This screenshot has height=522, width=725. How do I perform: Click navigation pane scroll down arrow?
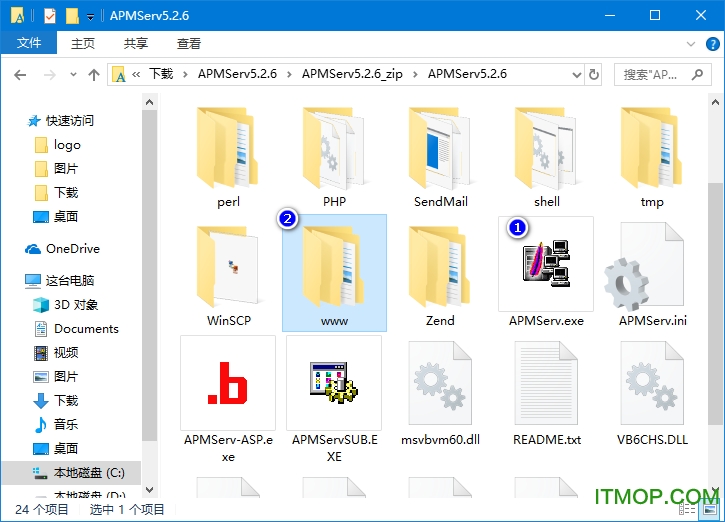(149, 490)
